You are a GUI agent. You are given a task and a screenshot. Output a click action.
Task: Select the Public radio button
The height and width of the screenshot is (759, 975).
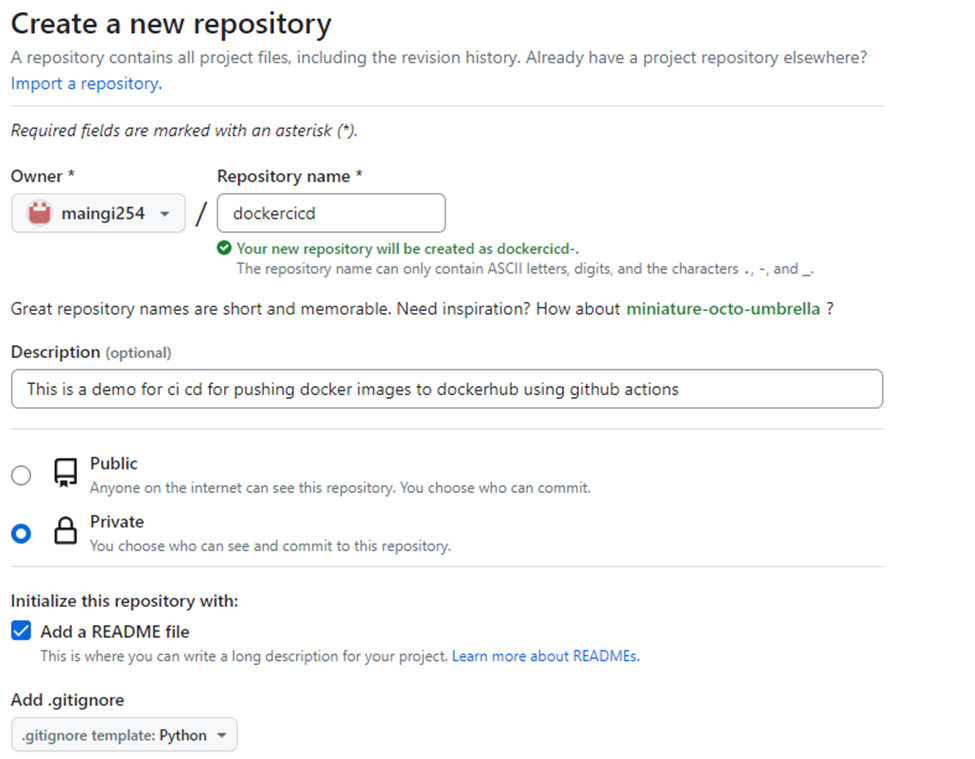[21, 475]
